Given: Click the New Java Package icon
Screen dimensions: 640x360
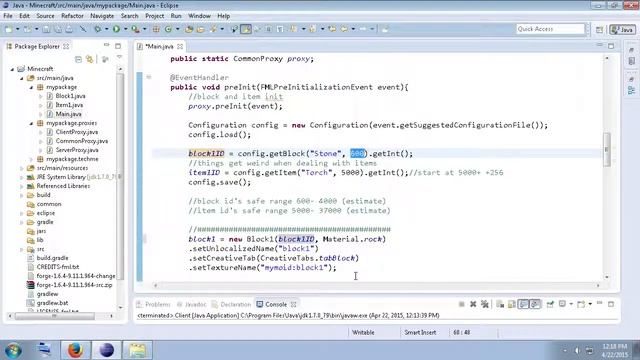Looking at the screenshot, I should [156, 29].
